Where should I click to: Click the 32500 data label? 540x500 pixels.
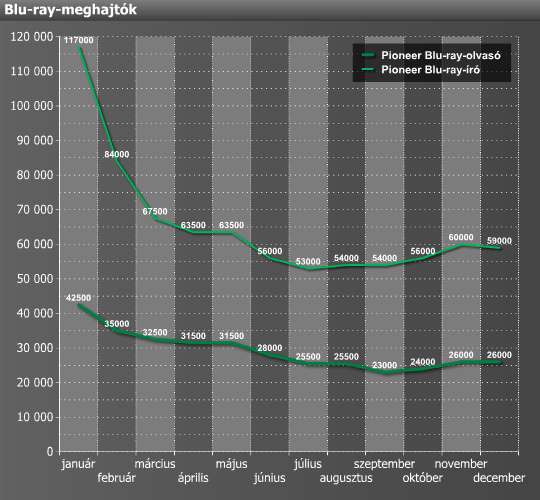155,332
